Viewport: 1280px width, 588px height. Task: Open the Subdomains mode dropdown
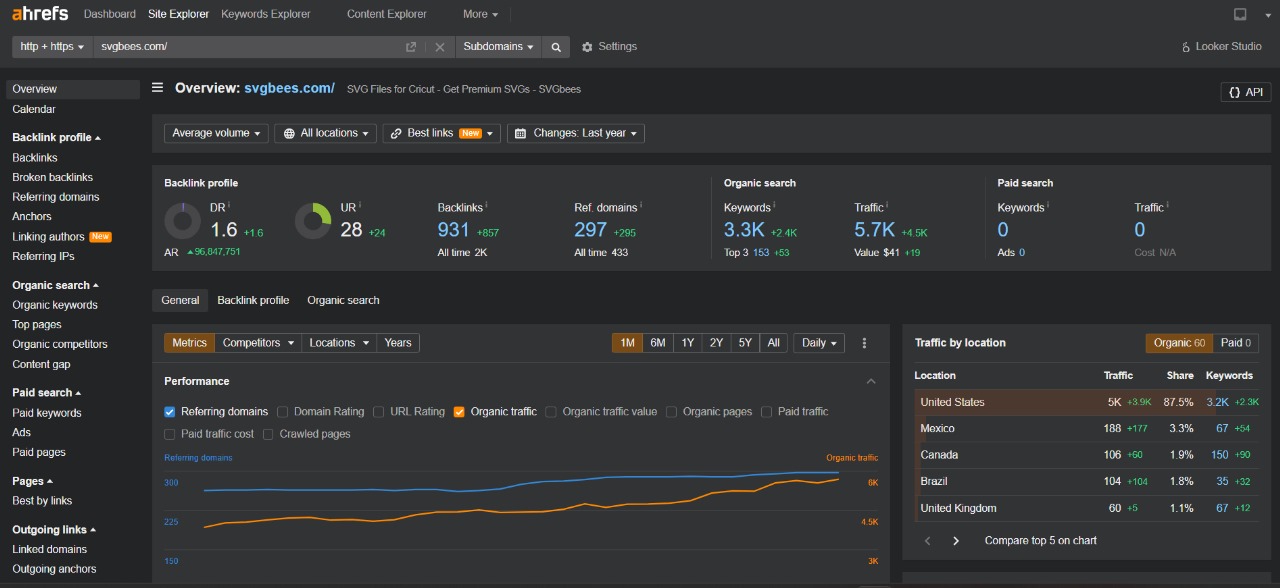pos(500,47)
